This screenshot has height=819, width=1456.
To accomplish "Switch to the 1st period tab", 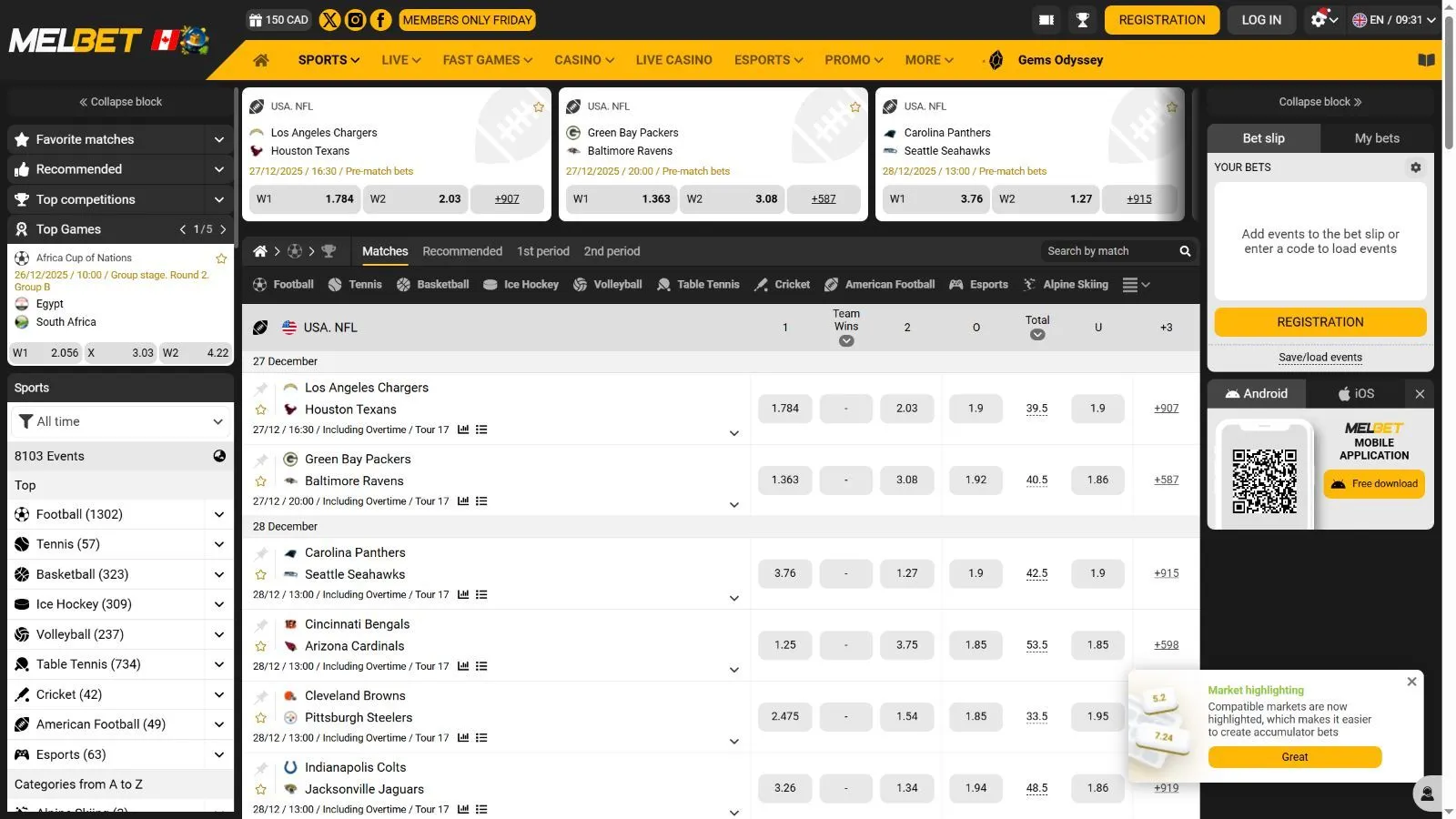I will (x=543, y=251).
